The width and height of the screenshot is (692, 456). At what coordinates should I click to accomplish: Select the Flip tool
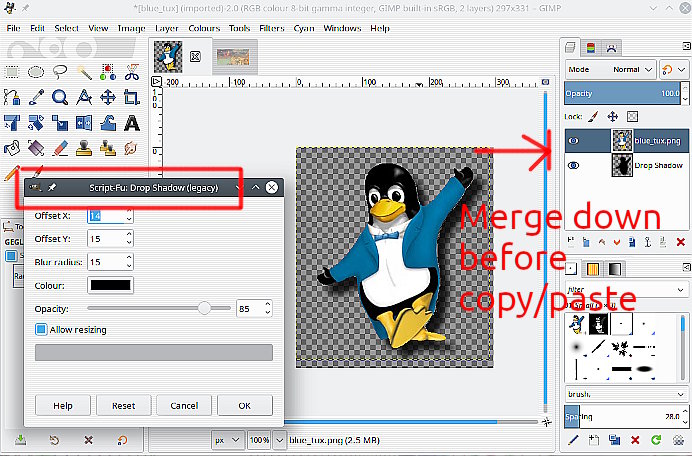point(84,123)
